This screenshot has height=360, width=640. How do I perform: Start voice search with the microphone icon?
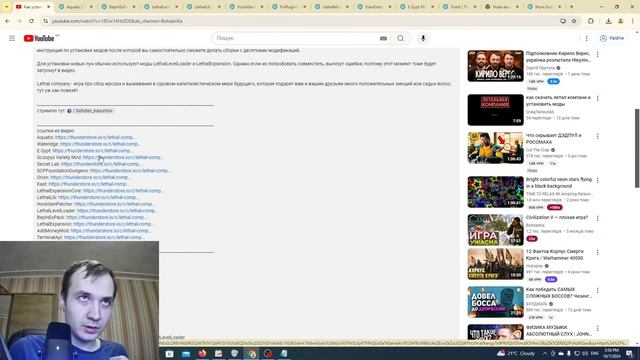pos(423,38)
